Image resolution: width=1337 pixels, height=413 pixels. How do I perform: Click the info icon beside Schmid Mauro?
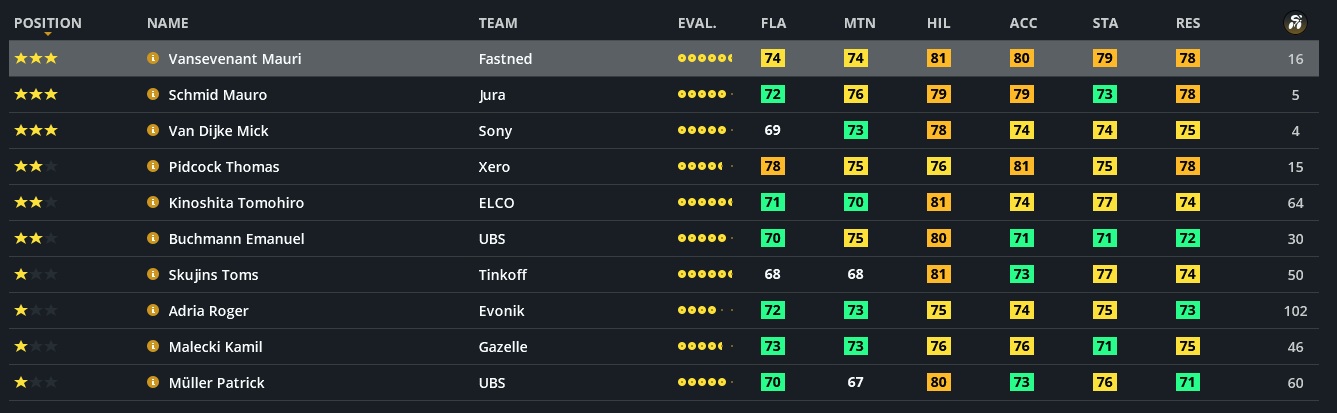[153, 95]
